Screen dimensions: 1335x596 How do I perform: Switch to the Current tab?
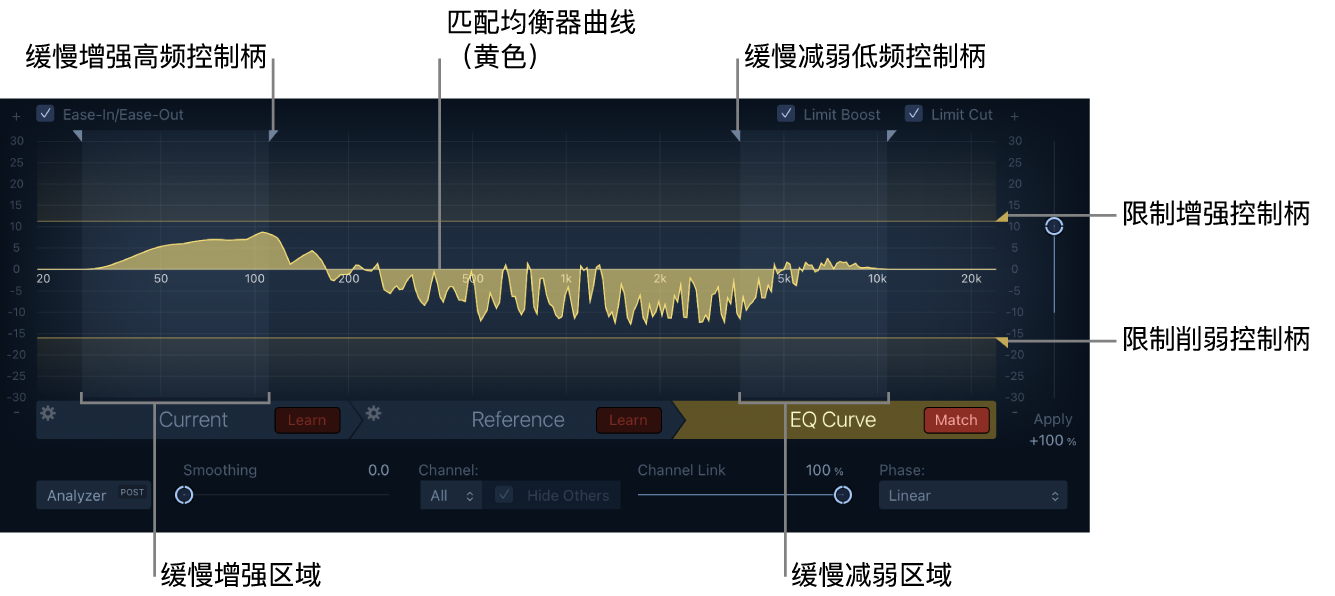193,420
